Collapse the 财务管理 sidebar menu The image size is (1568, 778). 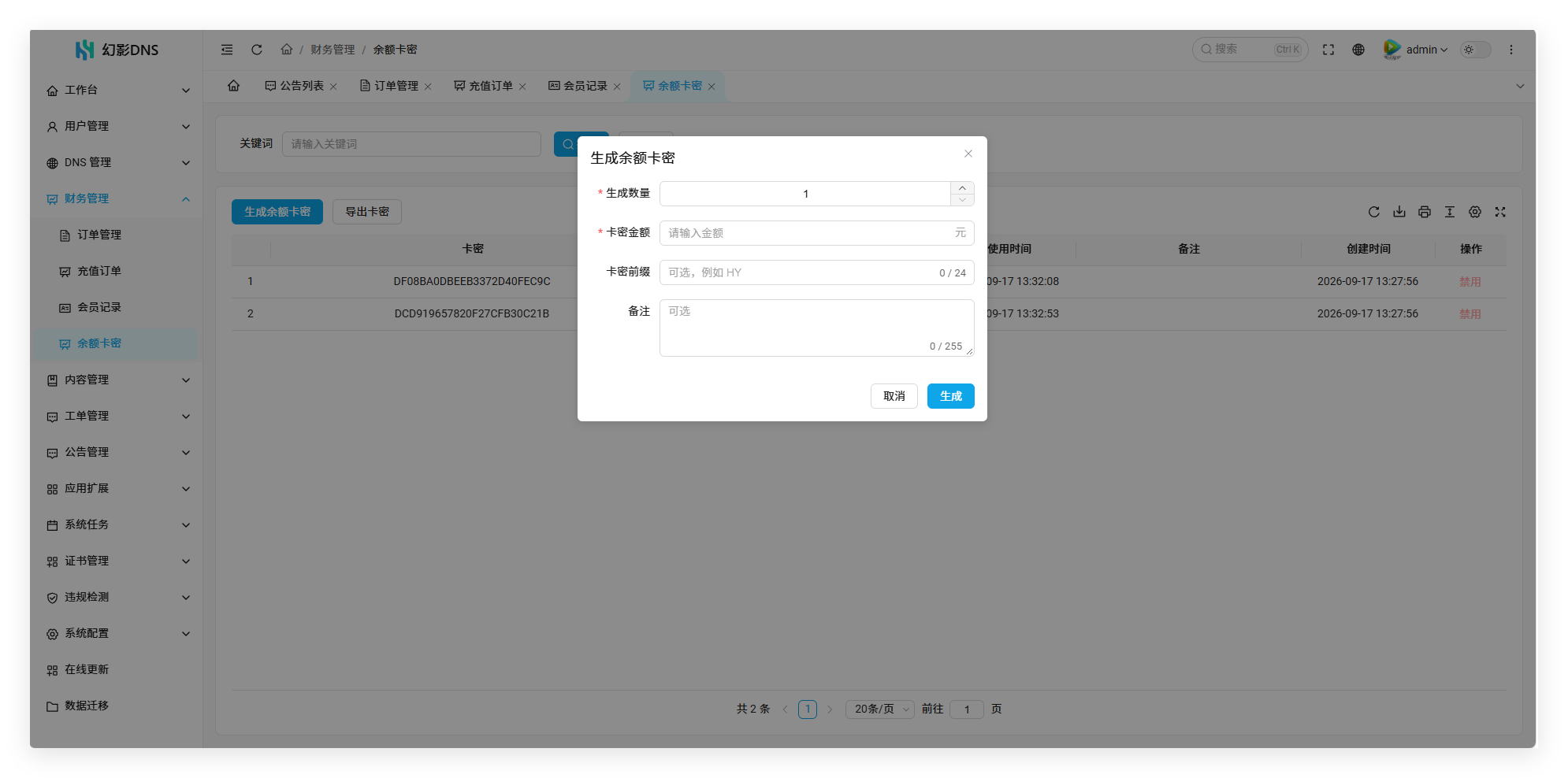pyautogui.click(x=117, y=199)
